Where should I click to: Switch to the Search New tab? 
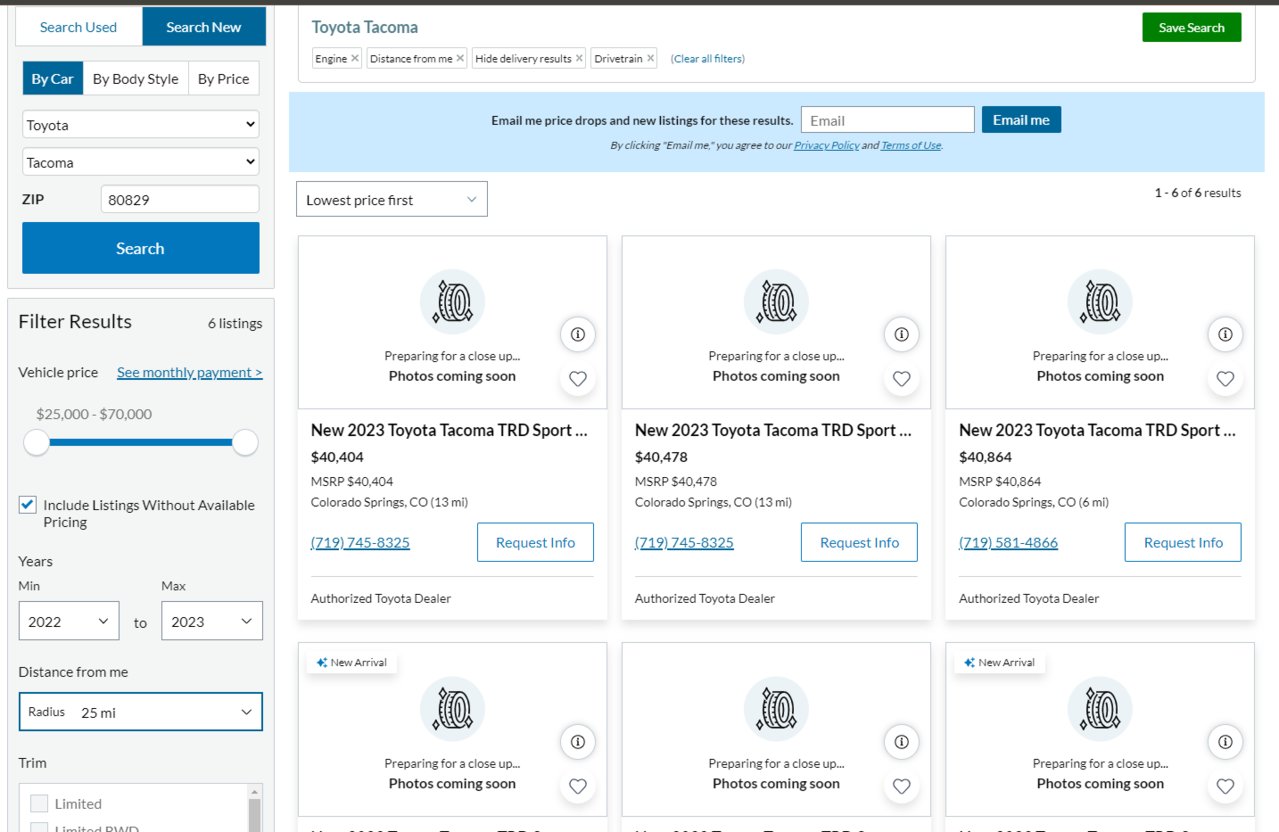pyautogui.click(x=204, y=27)
